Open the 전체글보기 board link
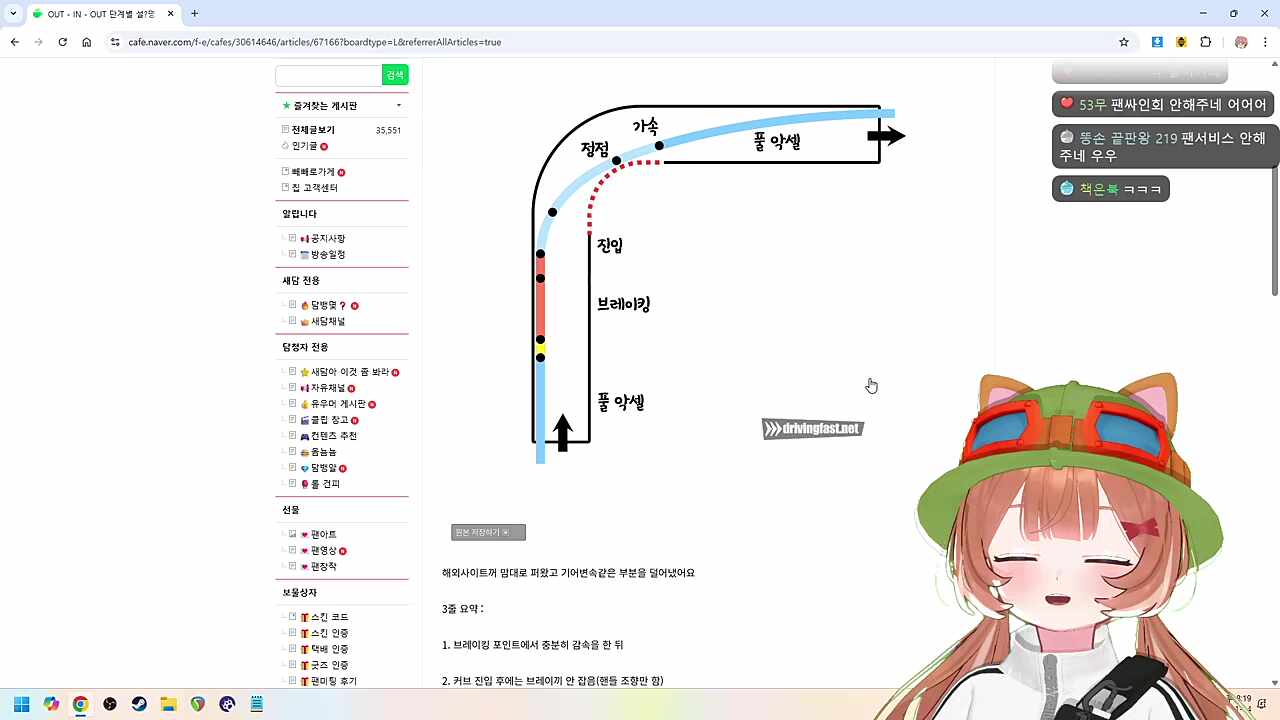The height and width of the screenshot is (720, 1280). (x=312, y=129)
